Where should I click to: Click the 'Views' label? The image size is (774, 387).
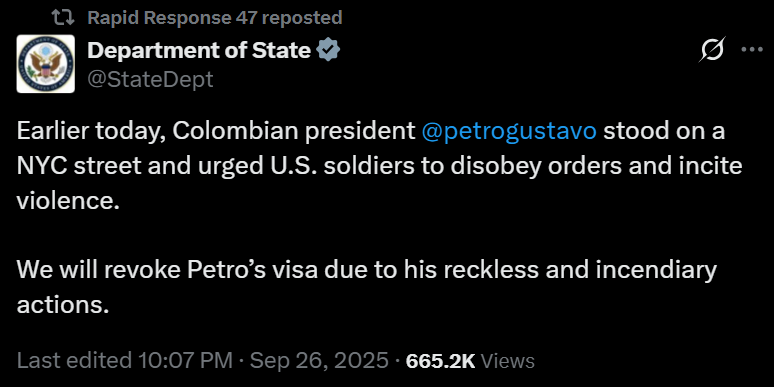(x=507, y=361)
